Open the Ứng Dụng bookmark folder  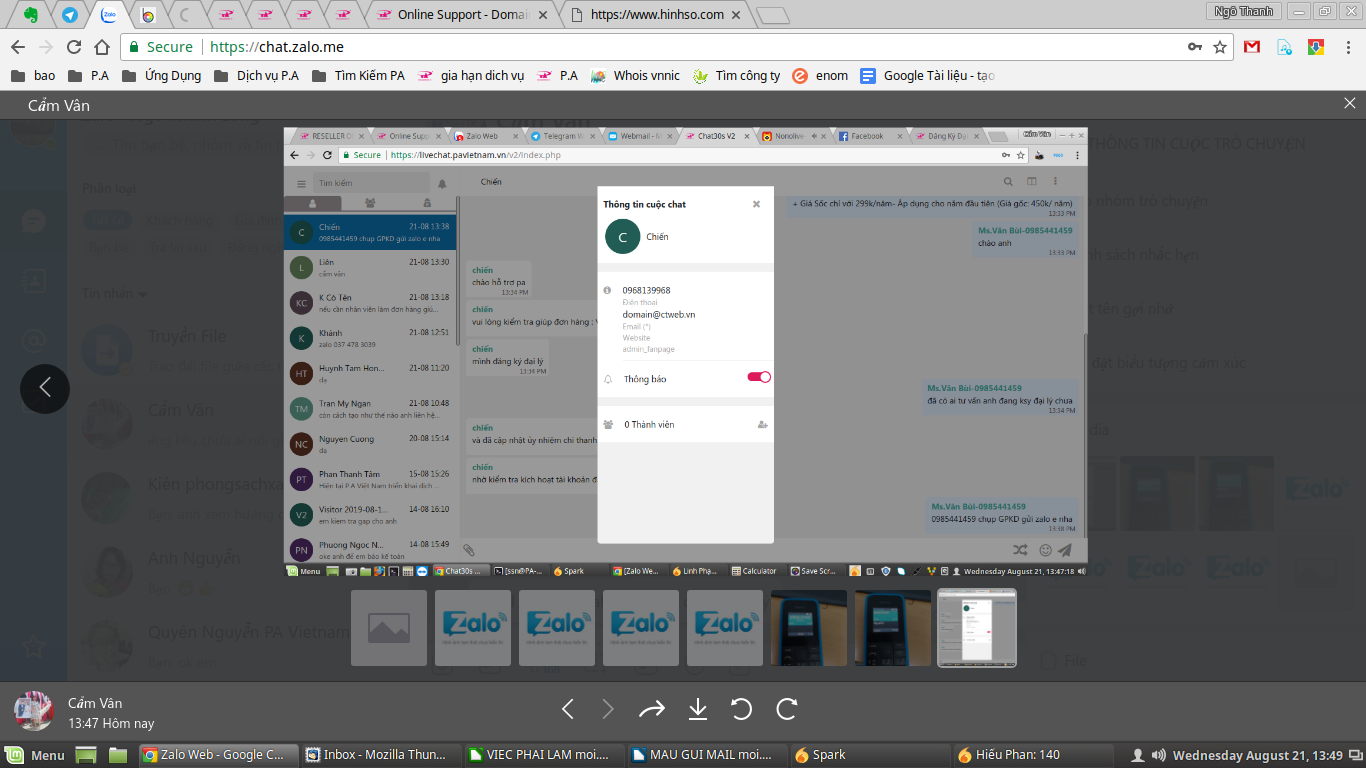coord(161,75)
